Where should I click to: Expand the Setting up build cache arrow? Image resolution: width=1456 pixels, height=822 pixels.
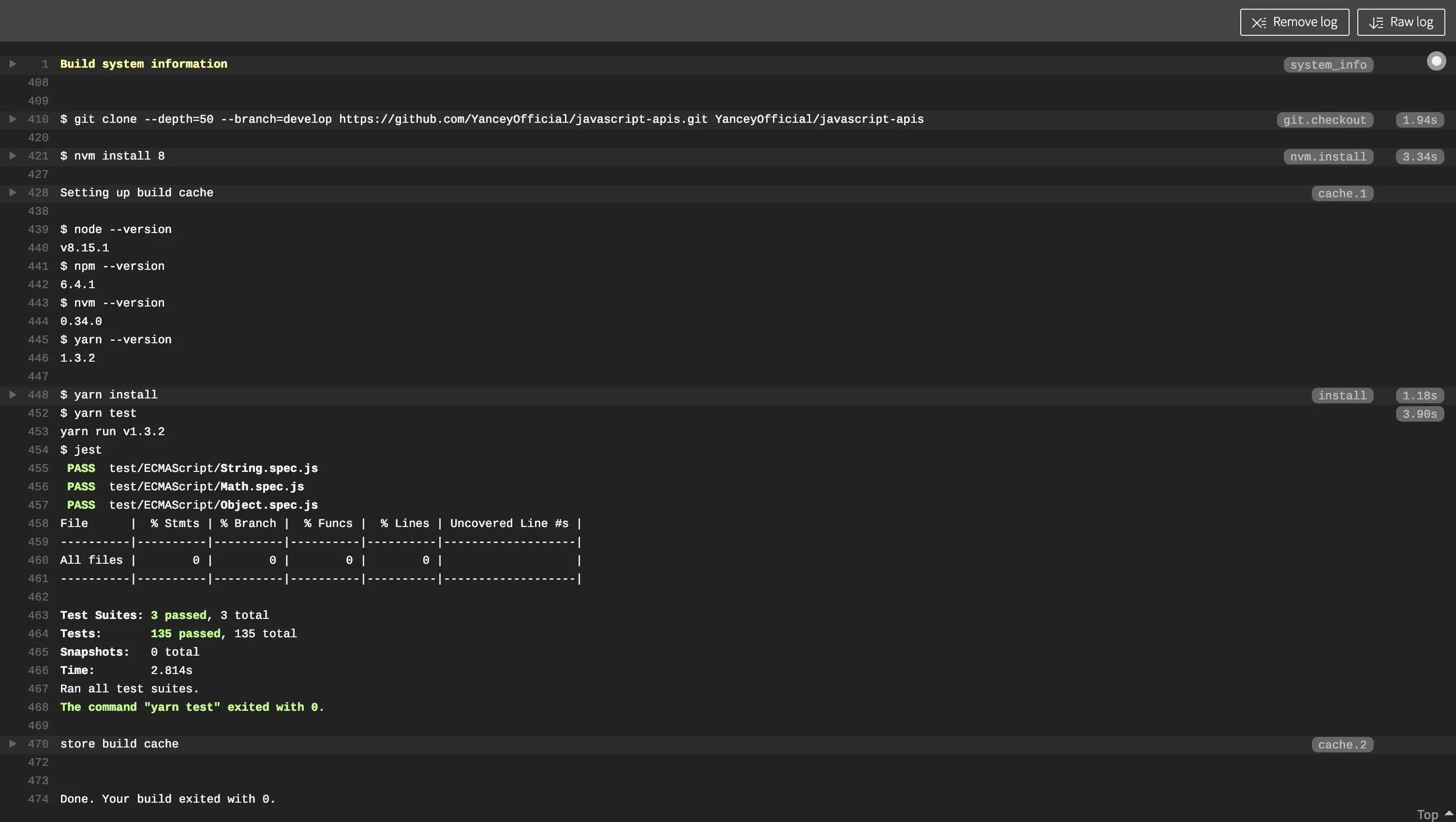pos(13,192)
